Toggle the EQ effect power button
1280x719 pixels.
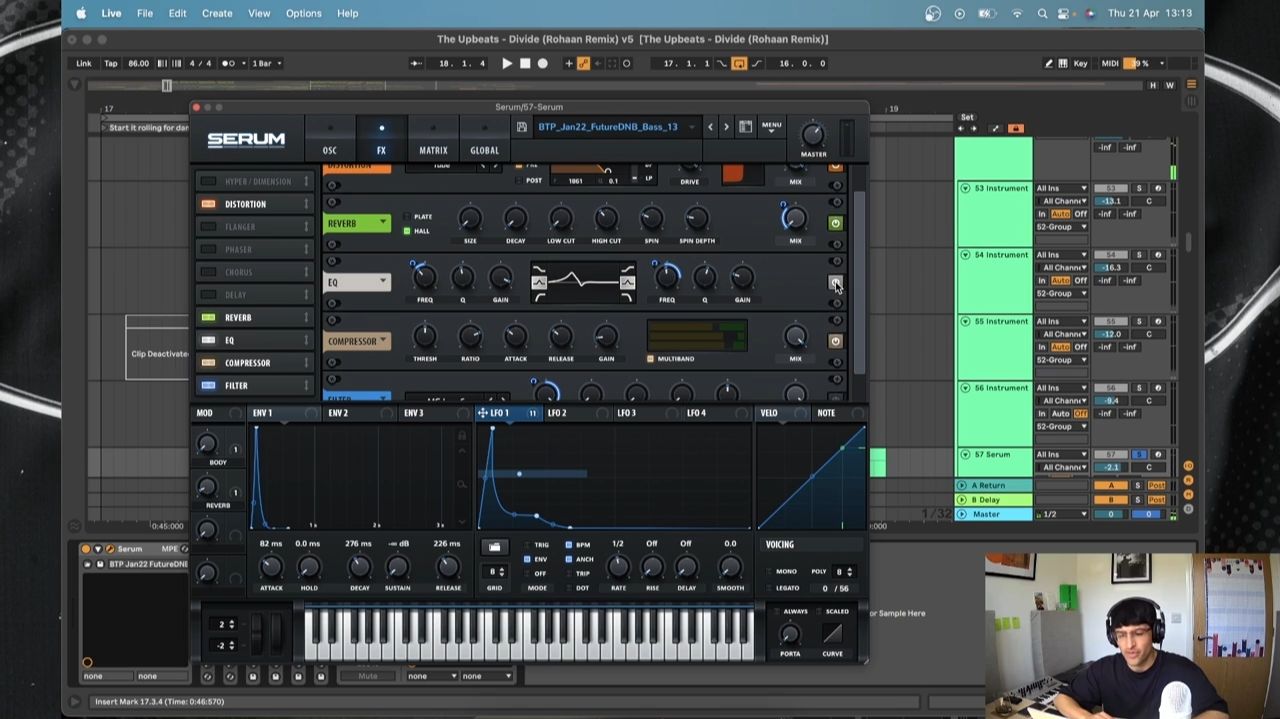[835, 282]
